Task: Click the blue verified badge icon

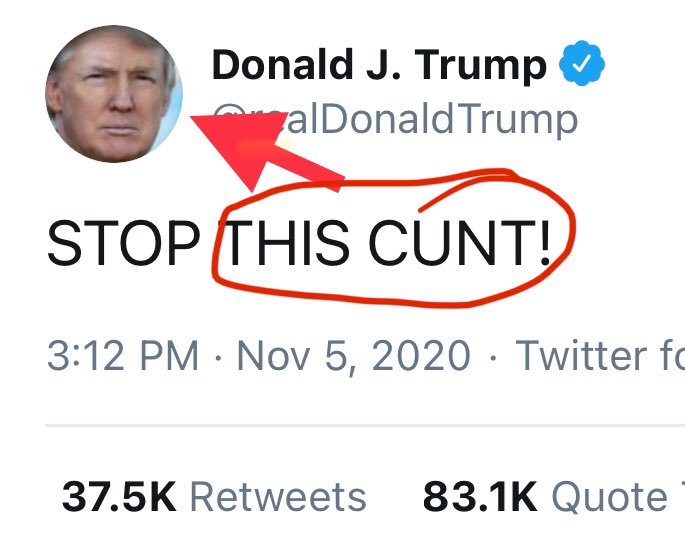Action: [x=582, y=63]
